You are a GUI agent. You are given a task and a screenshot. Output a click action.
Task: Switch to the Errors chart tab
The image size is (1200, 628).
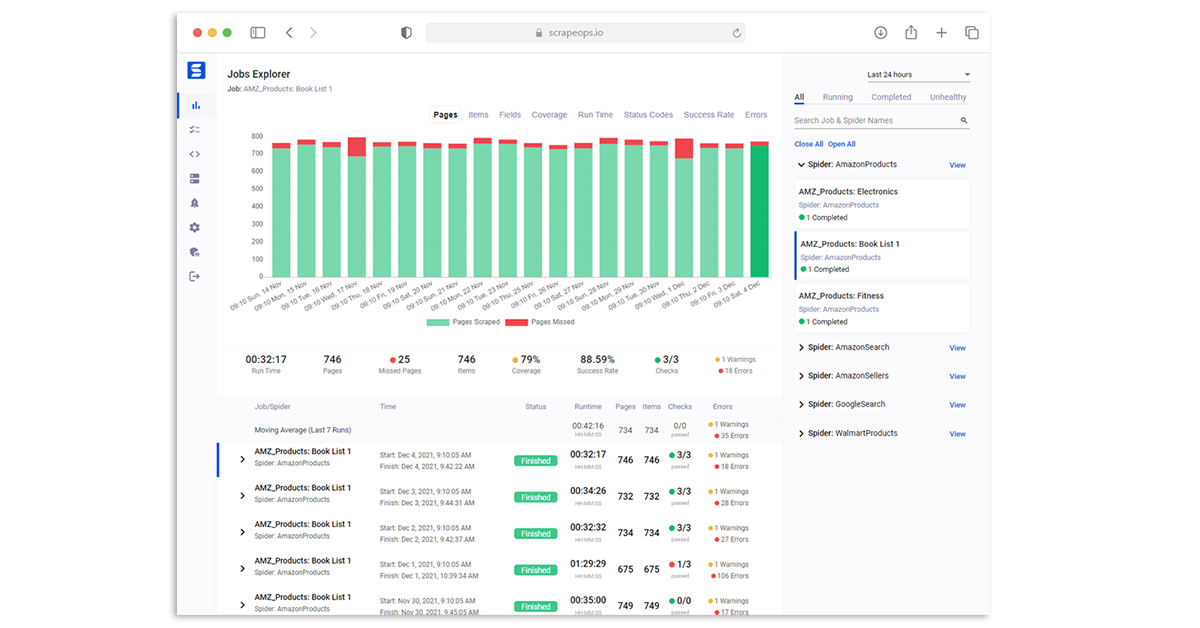pos(756,115)
